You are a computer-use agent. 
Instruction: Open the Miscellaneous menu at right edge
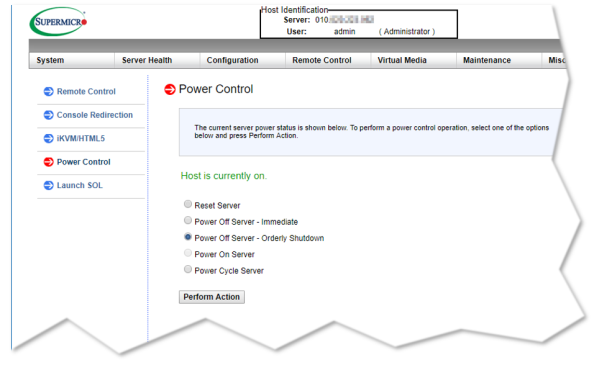click(x=555, y=60)
